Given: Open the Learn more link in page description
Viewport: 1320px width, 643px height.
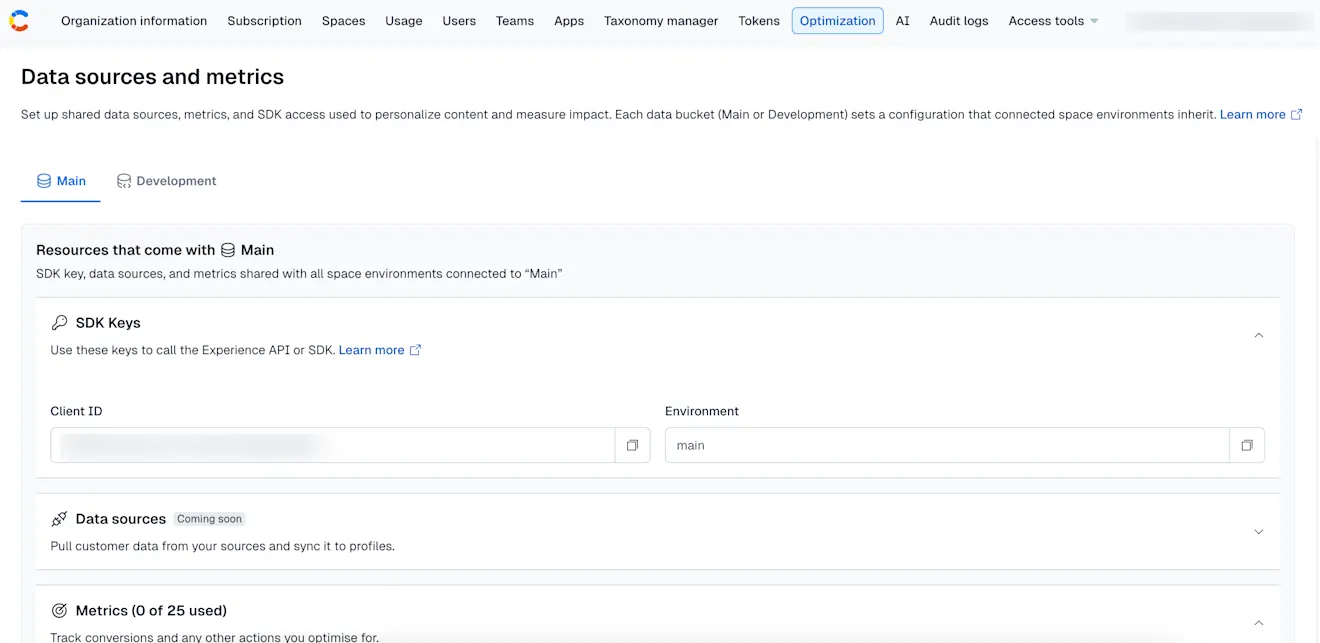Looking at the screenshot, I should 1252,114.
